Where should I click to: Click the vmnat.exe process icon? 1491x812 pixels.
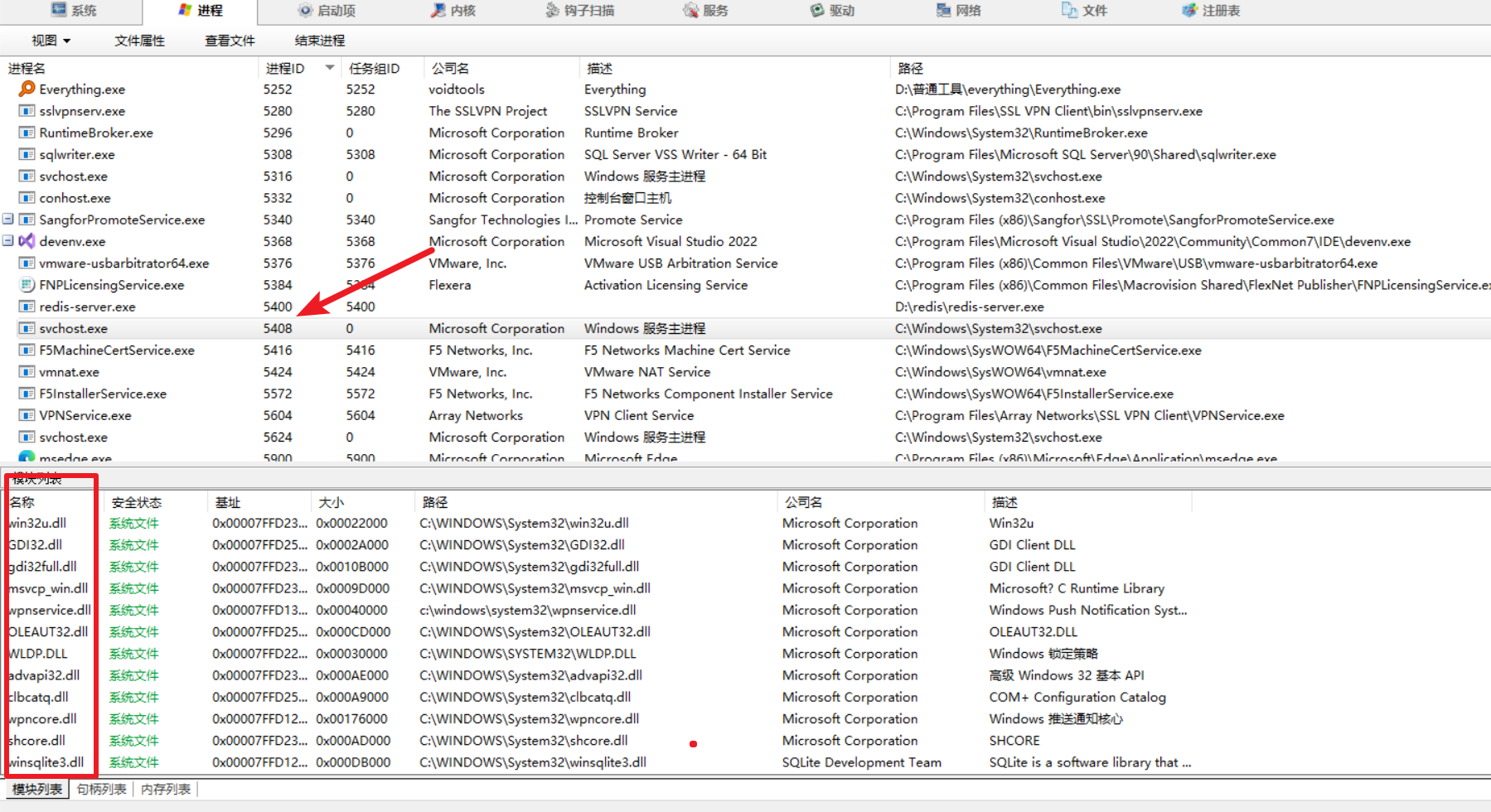click(27, 372)
